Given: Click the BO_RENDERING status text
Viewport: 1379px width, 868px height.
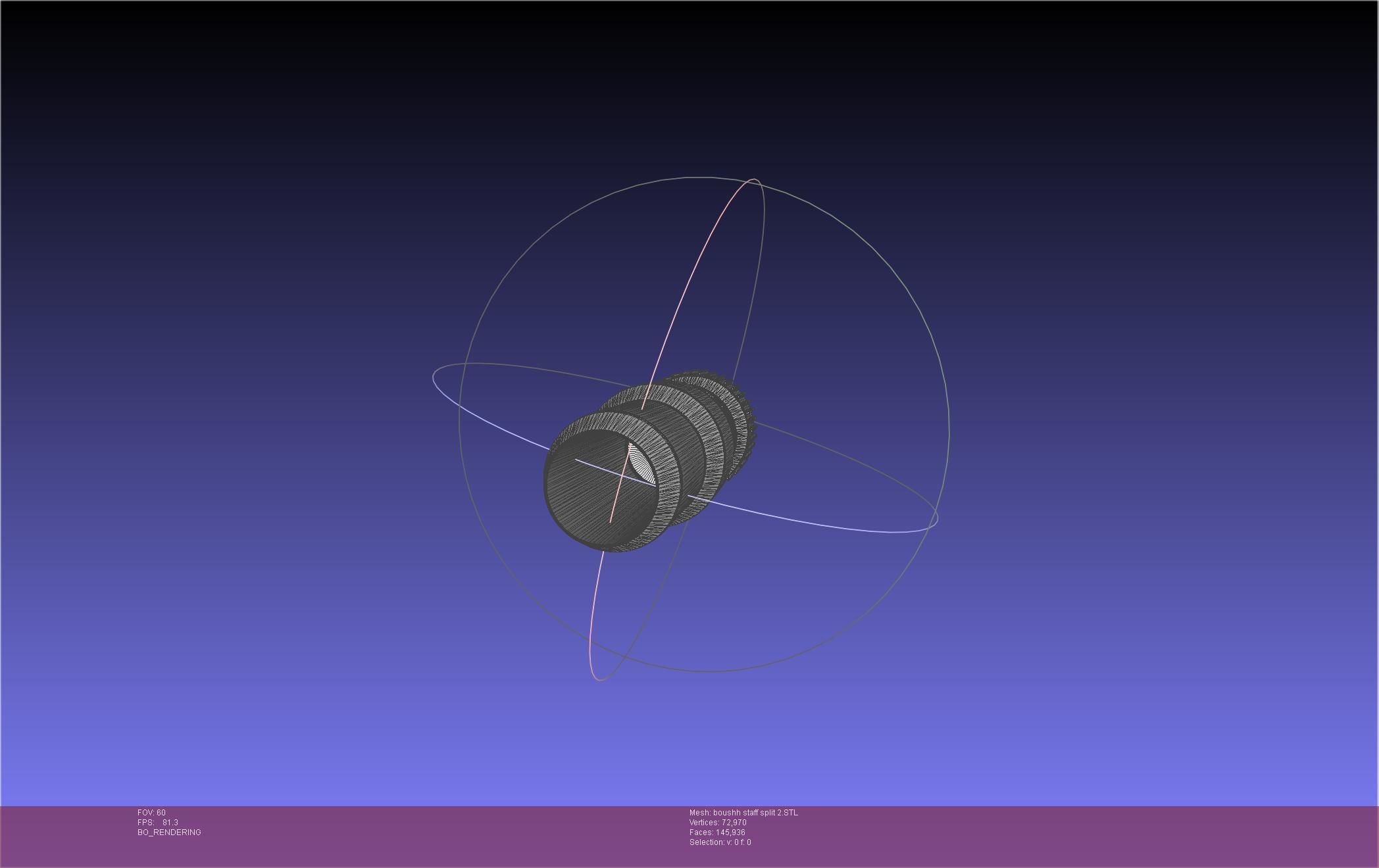Looking at the screenshot, I should click(x=169, y=832).
